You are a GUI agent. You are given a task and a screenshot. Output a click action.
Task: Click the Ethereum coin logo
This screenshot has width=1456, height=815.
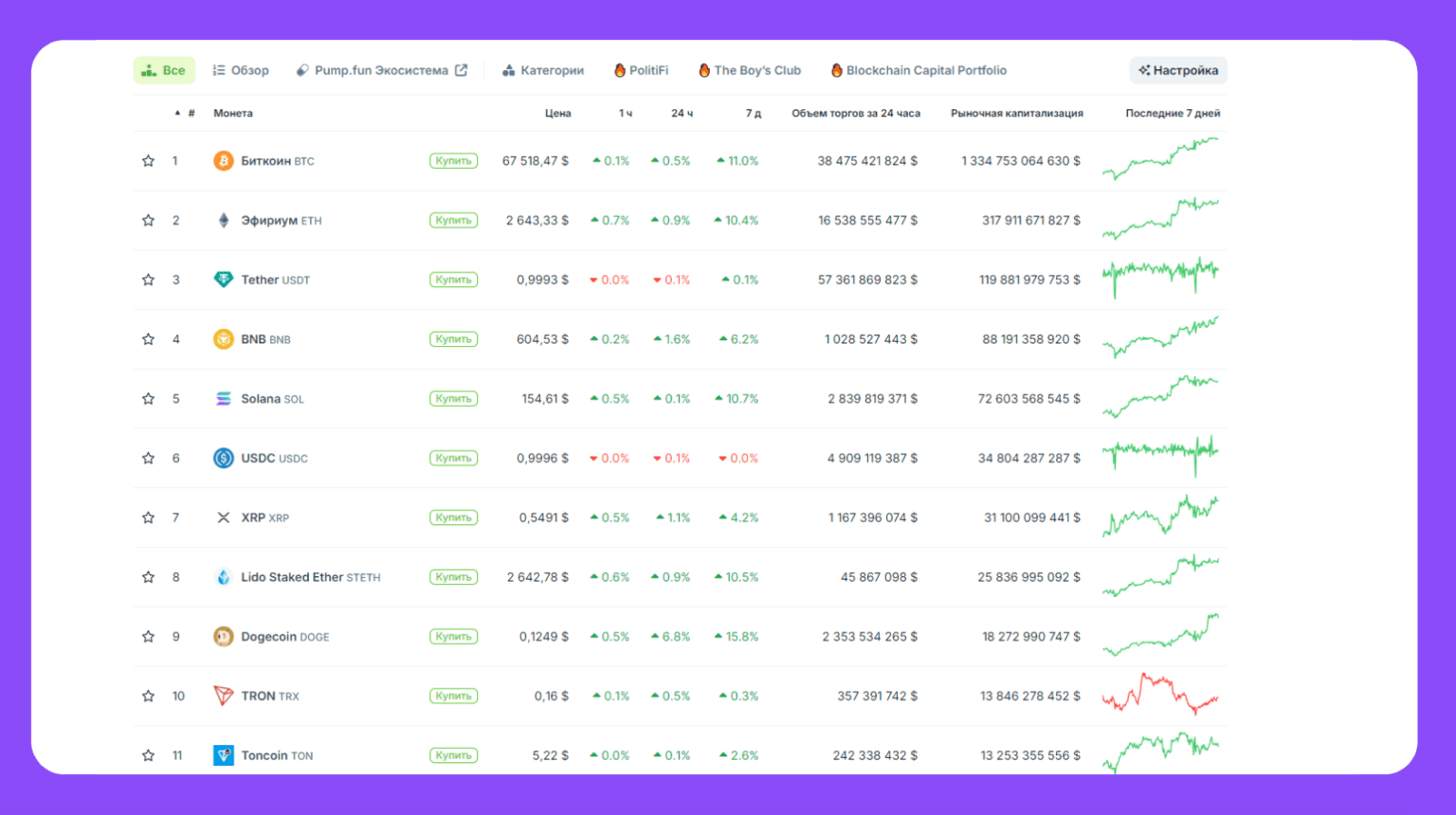[224, 220]
